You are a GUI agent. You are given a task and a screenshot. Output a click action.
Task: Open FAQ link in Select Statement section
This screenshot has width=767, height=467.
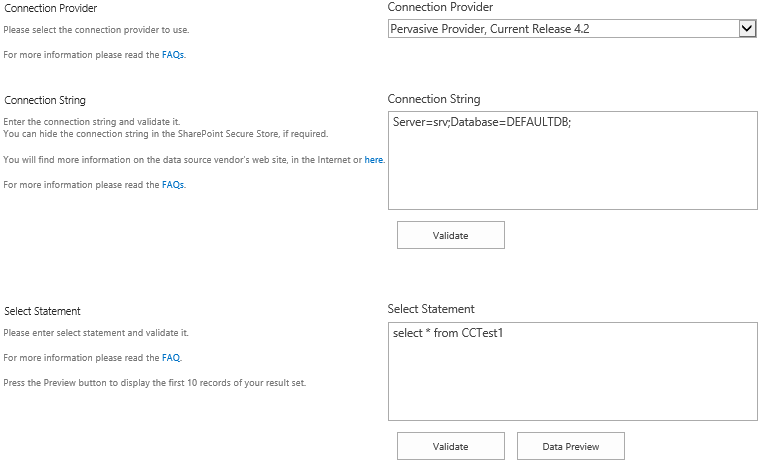[x=171, y=357]
